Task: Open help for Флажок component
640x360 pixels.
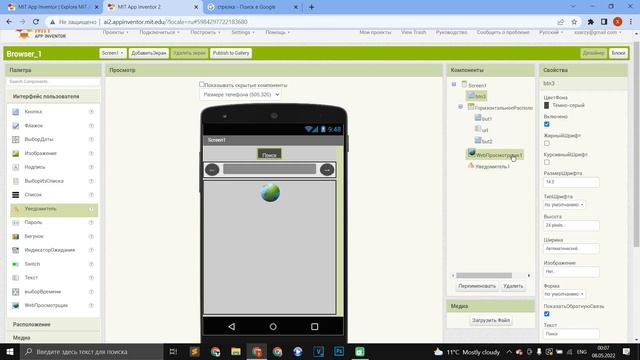Action: coord(91,126)
